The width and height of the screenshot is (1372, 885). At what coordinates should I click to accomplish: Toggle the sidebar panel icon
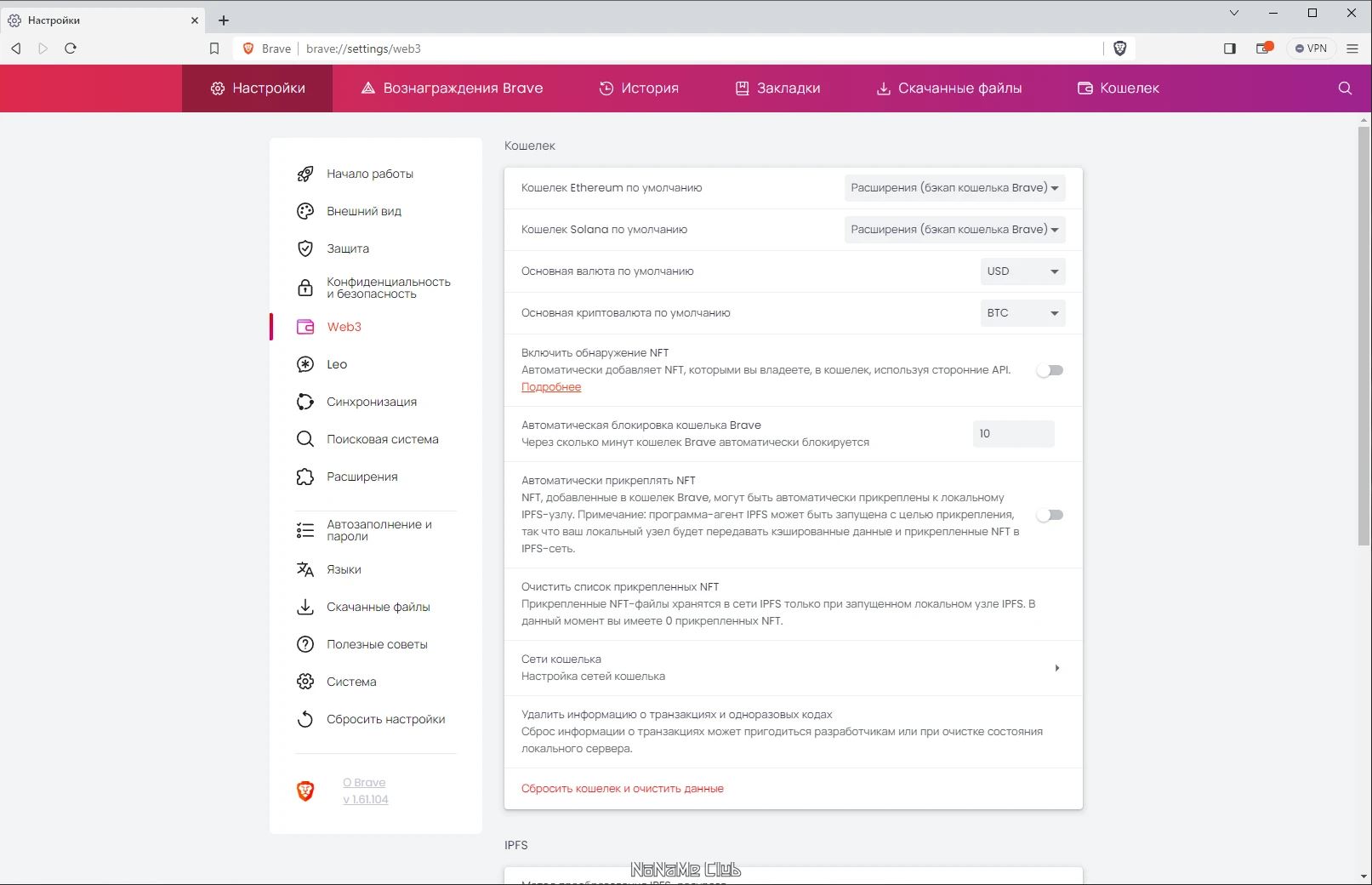[1230, 49]
